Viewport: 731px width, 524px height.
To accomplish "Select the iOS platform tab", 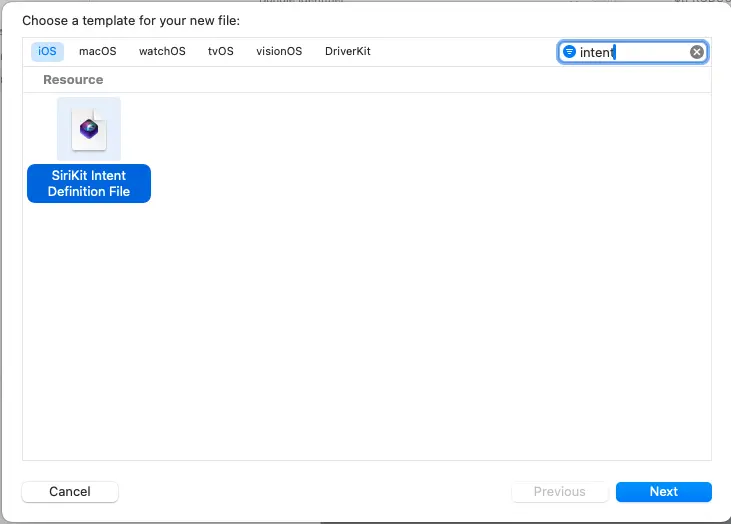I will coord(47,51).
